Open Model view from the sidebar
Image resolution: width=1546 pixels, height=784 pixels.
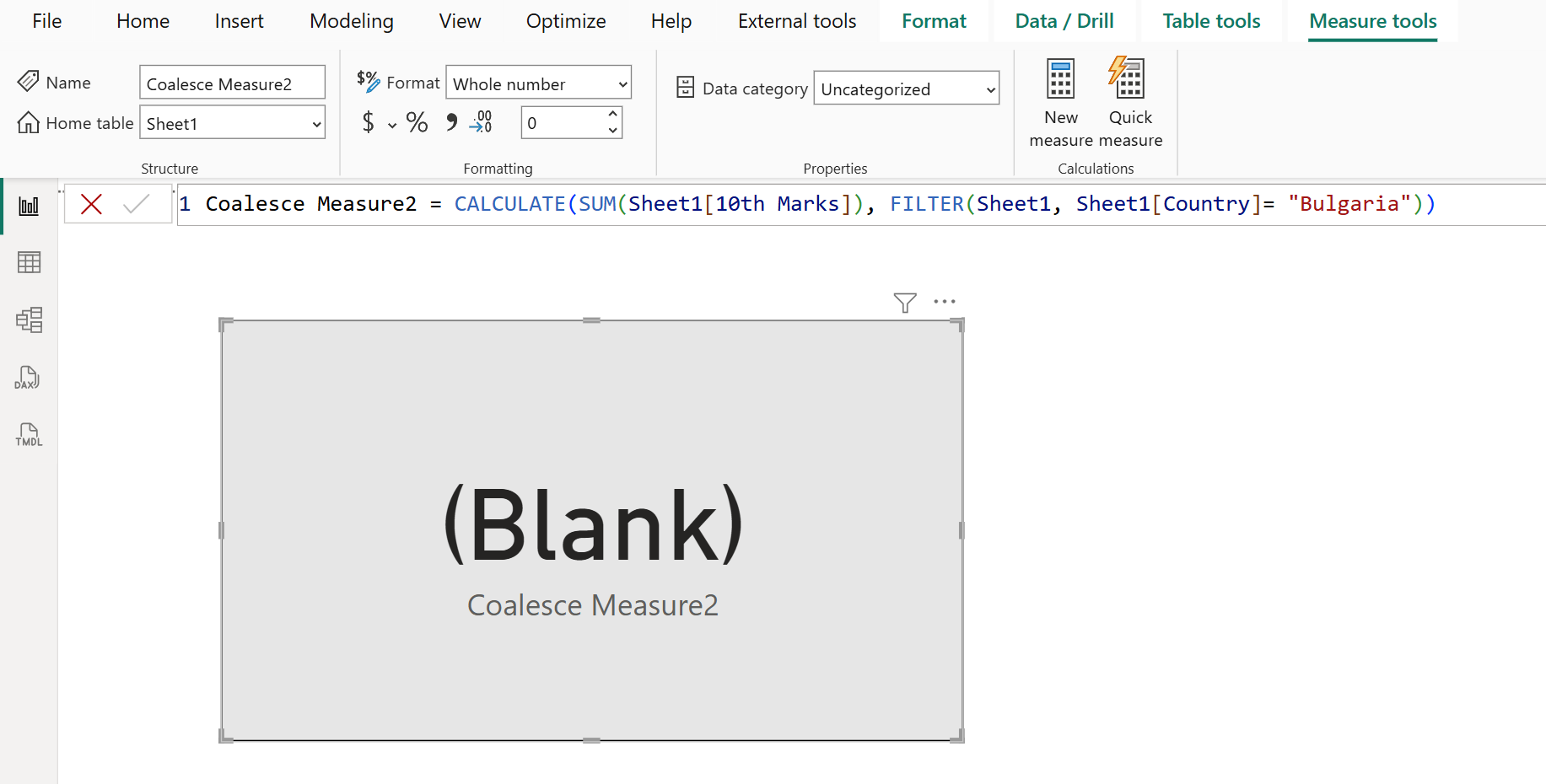click(29, 320)
